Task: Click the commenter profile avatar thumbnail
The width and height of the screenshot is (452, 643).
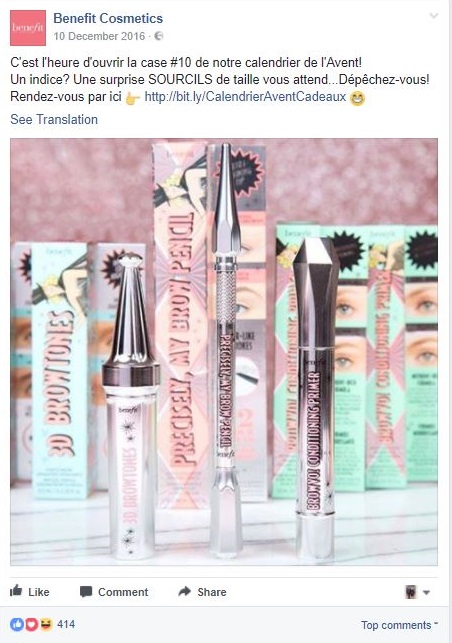Action: click(411, 592)
